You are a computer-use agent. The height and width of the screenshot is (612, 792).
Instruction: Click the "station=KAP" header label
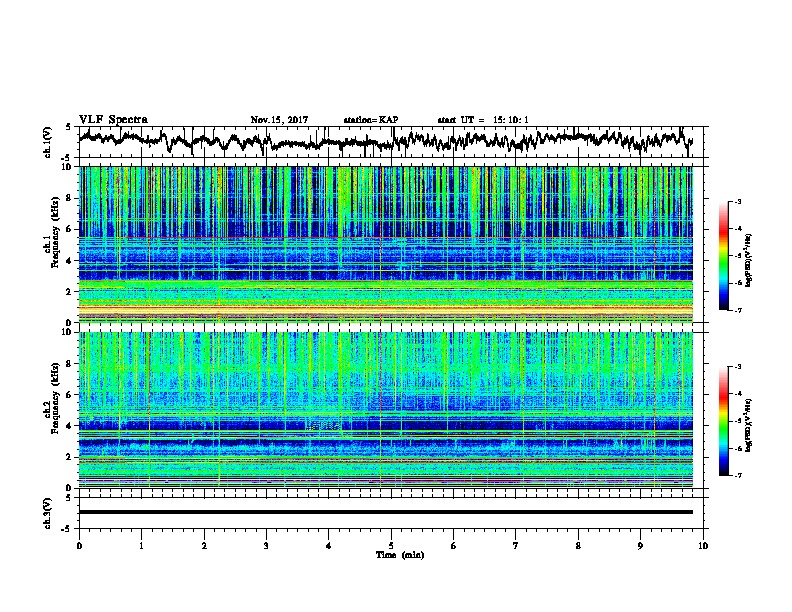coord(371,120)
